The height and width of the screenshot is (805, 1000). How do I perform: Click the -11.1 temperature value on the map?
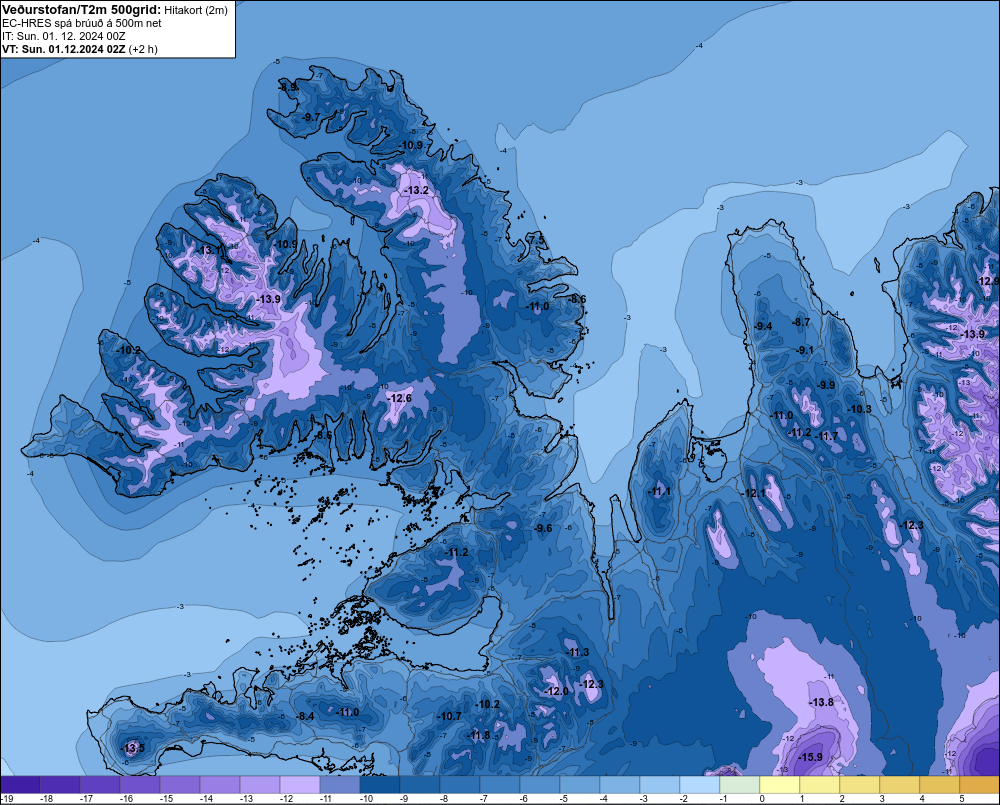pyautogui.click(x=659, y=491)
